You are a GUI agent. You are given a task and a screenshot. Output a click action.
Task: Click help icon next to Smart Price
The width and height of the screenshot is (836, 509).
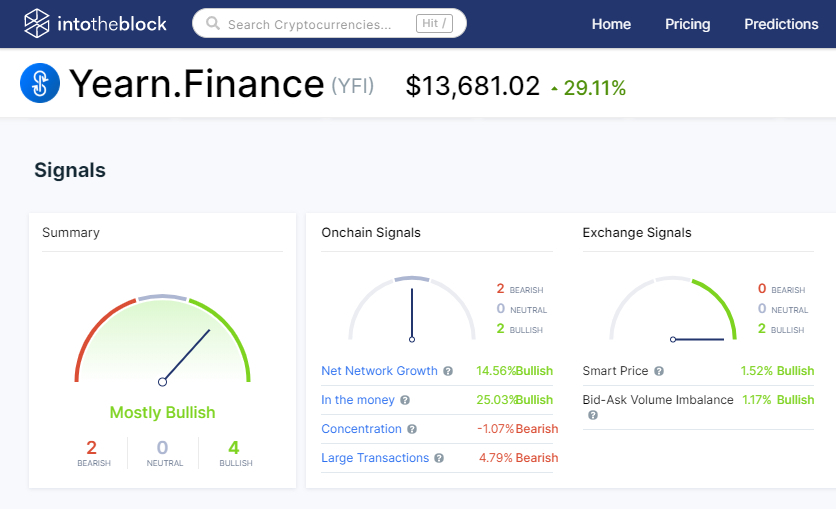[659, 371]
